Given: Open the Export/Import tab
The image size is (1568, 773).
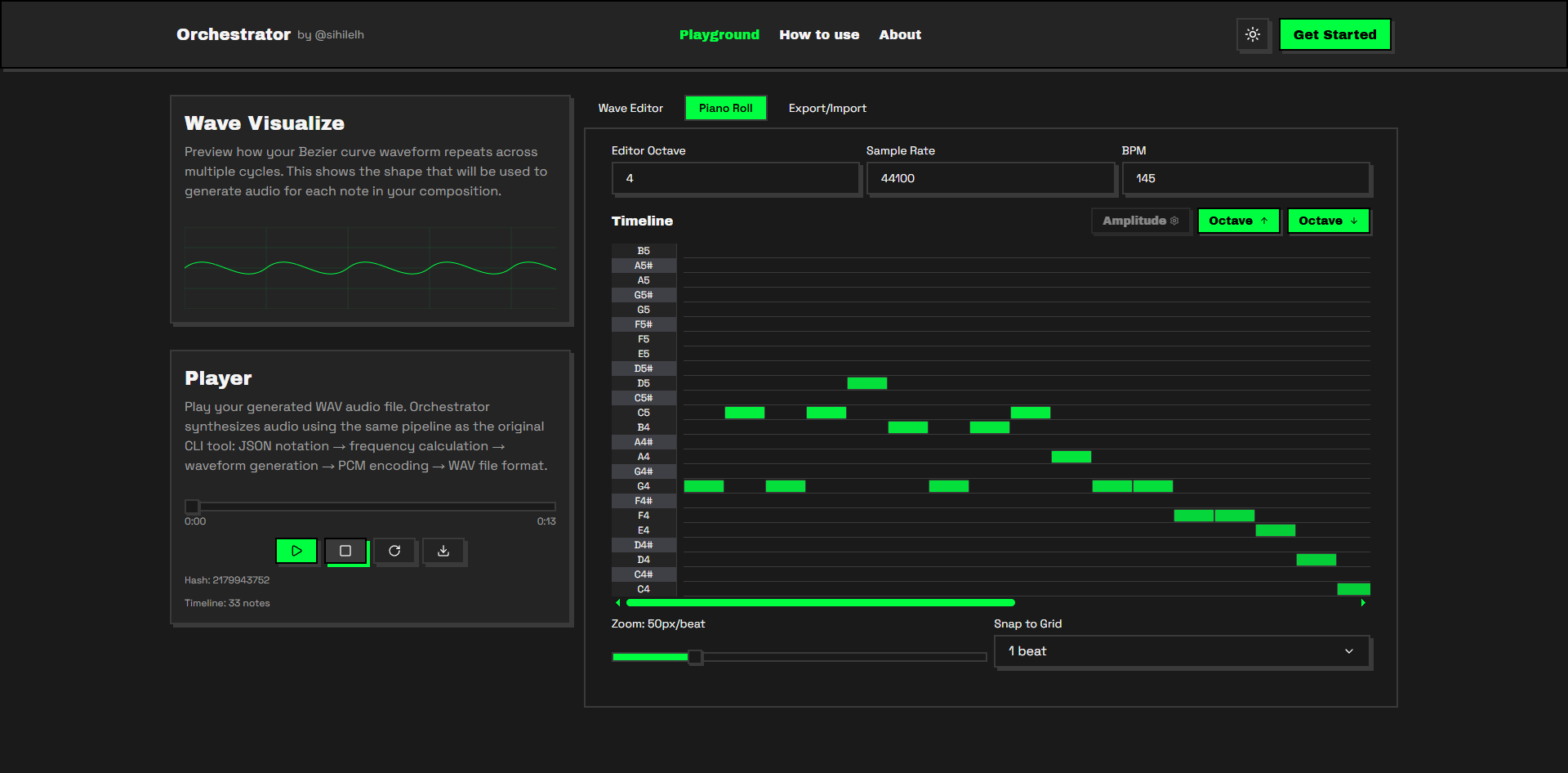Looking at the screenshot, I should (826, 107).
